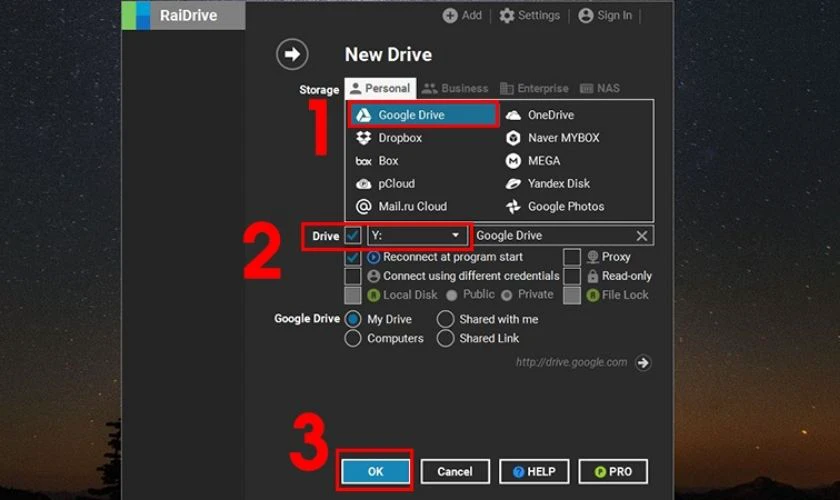This screenshot has height=500, width=840.
Task: Select the MEGA icon
Action: (x=513, y=161)
